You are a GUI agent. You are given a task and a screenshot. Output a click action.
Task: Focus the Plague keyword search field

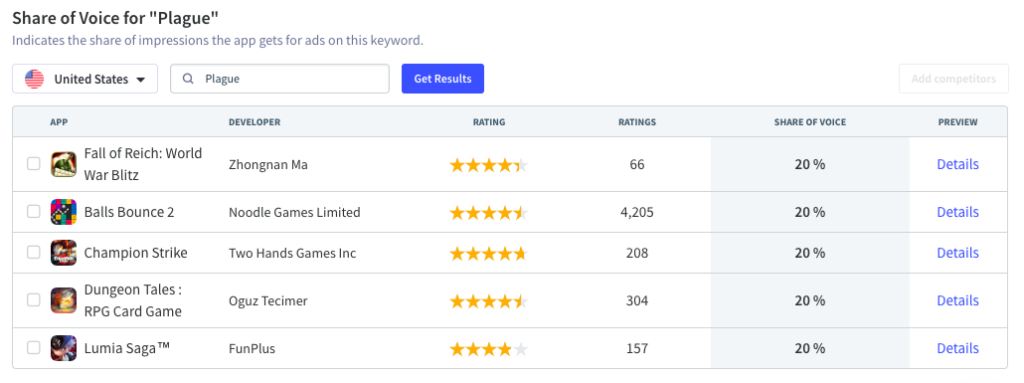tap(280, 79)
